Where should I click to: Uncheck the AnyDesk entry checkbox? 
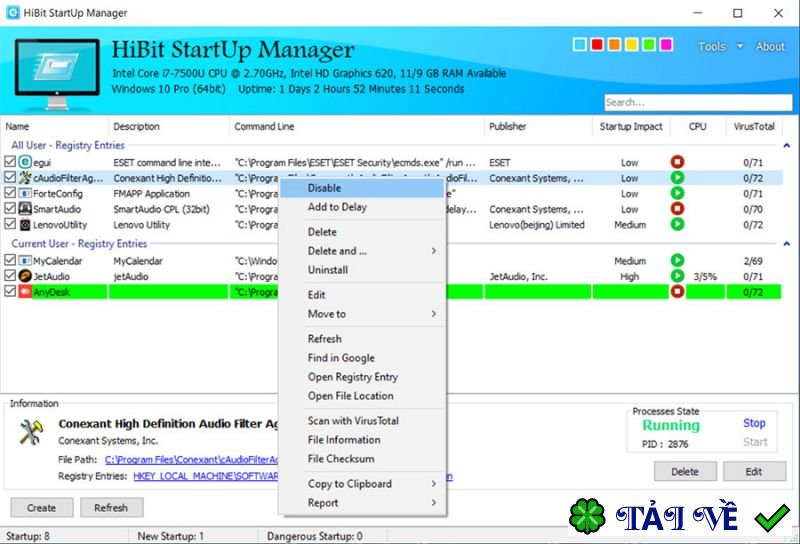[x=10, y=291]
